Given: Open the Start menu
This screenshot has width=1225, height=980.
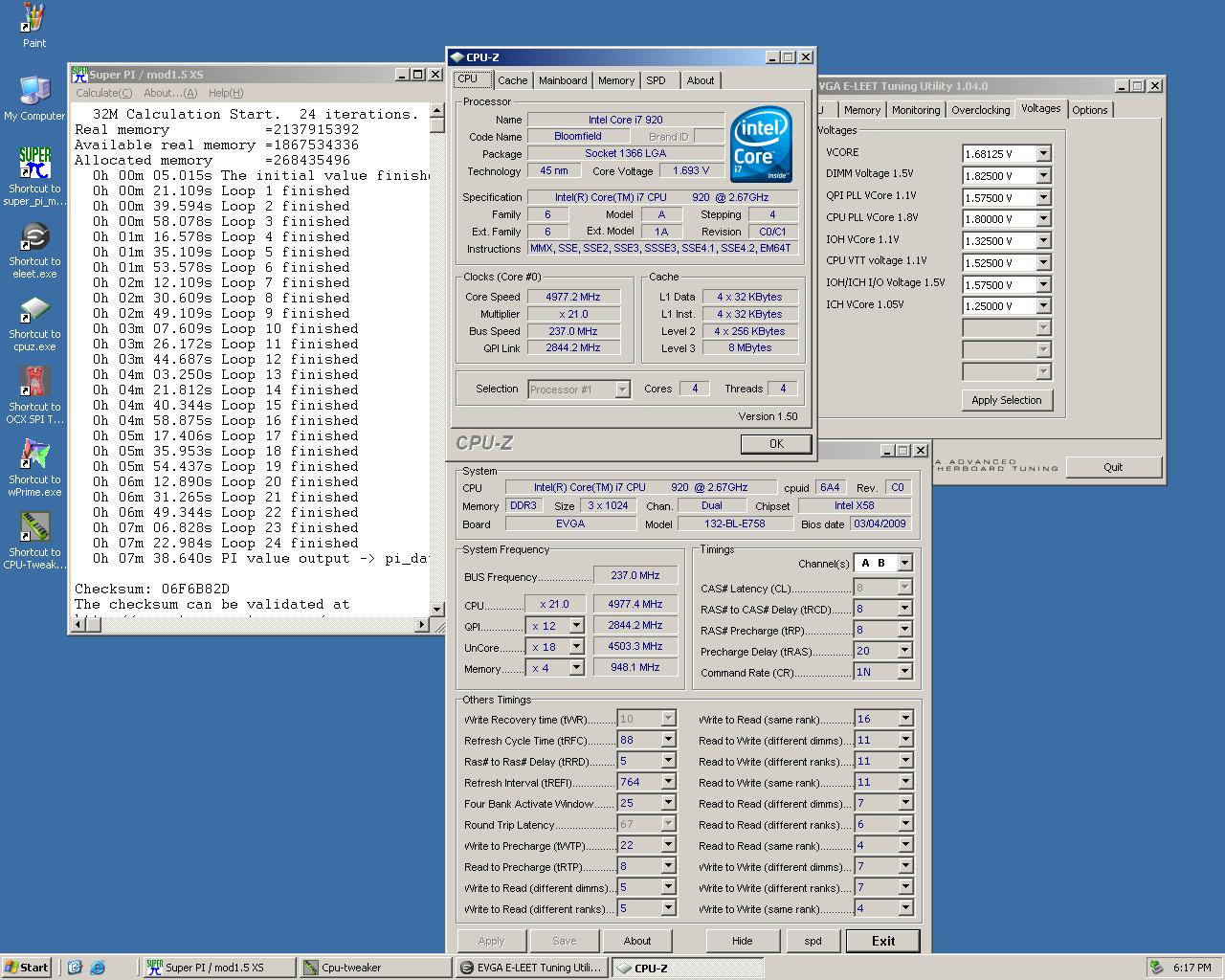Looking at the screenshot, I should point(26,968).
